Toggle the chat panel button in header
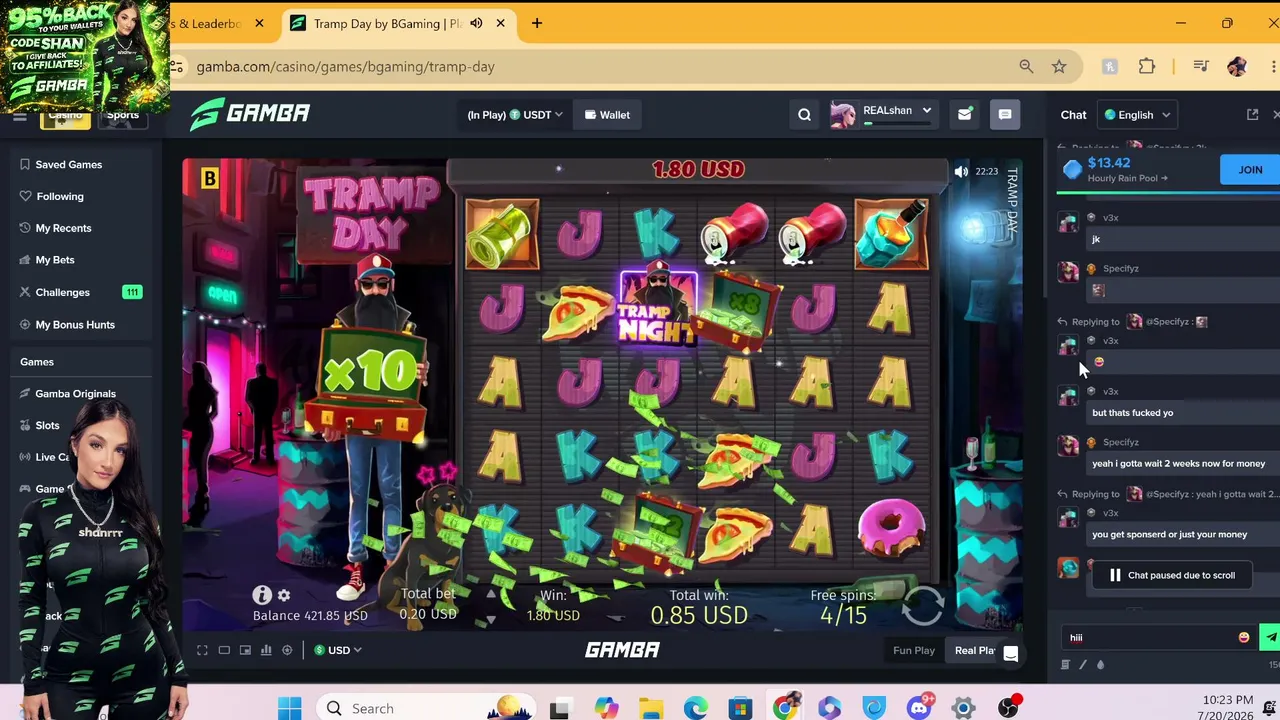1280x720 pixels. point(1005,115)
